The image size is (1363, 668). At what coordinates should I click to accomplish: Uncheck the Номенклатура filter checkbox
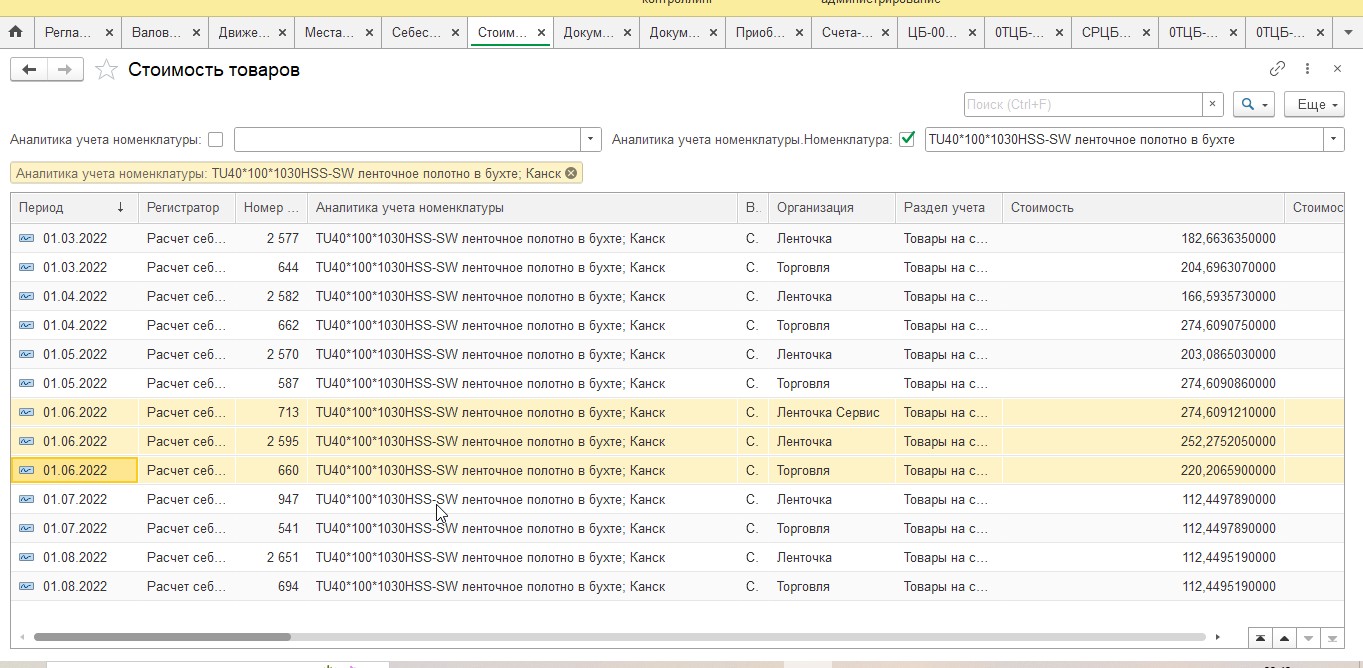point(907,140)
